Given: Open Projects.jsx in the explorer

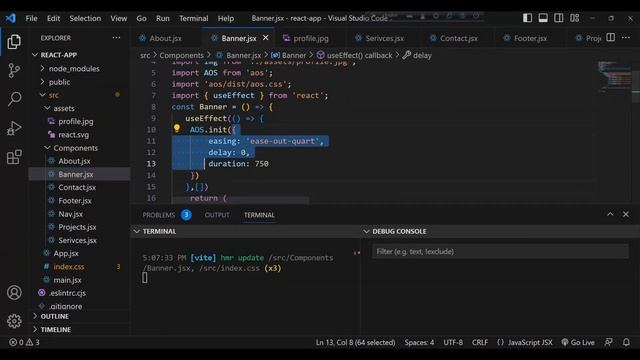Looking at the screenshot, I should click(x=77, y=227).
